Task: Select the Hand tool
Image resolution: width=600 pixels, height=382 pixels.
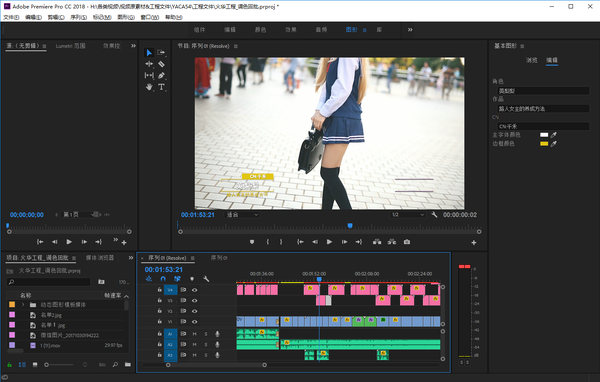Action: point(149,87)
